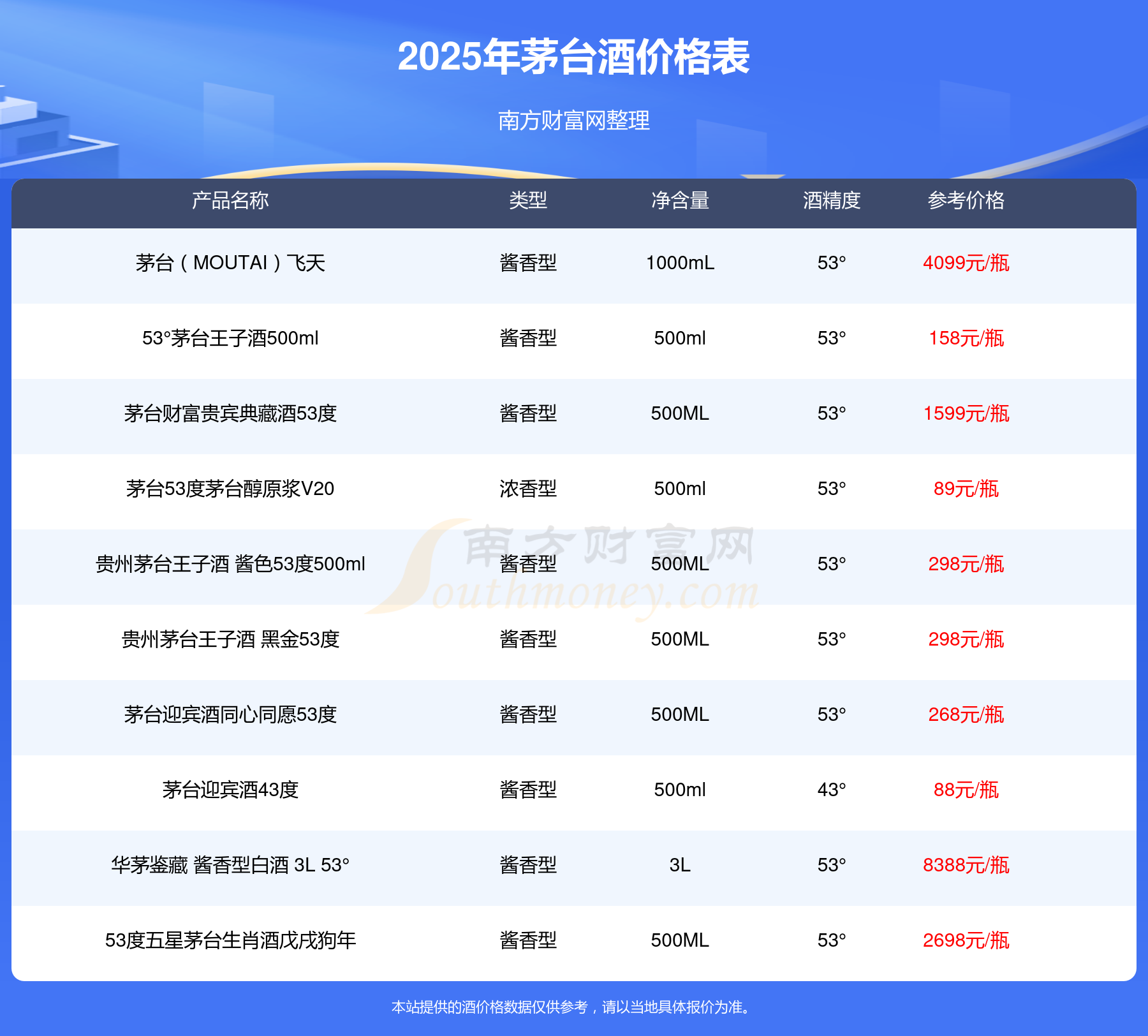The height and width of the screenshot is (1036, 1148).
Task: Select the price "89元/瓶"
Action: 966,489
